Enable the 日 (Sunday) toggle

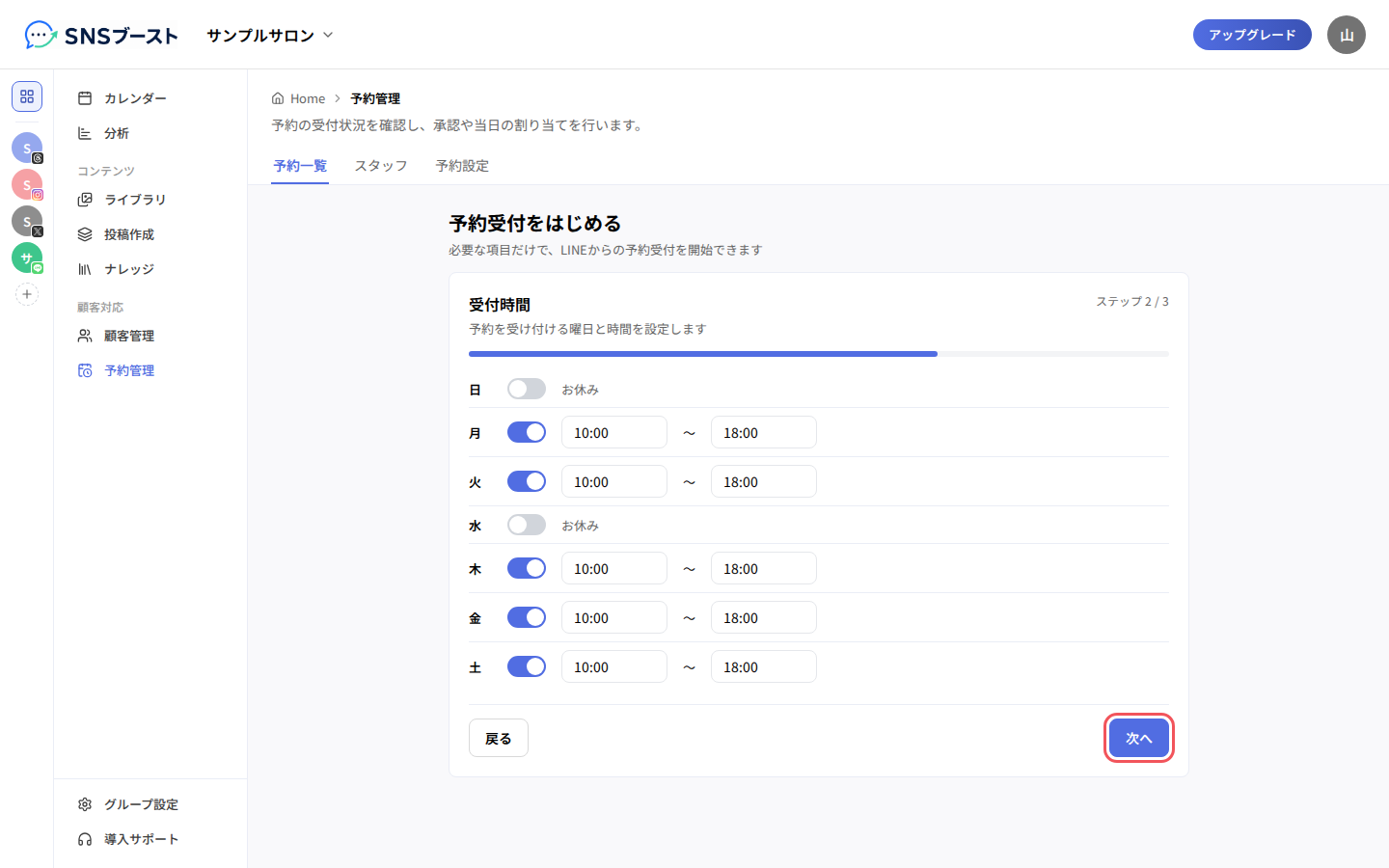pos(527,389)
